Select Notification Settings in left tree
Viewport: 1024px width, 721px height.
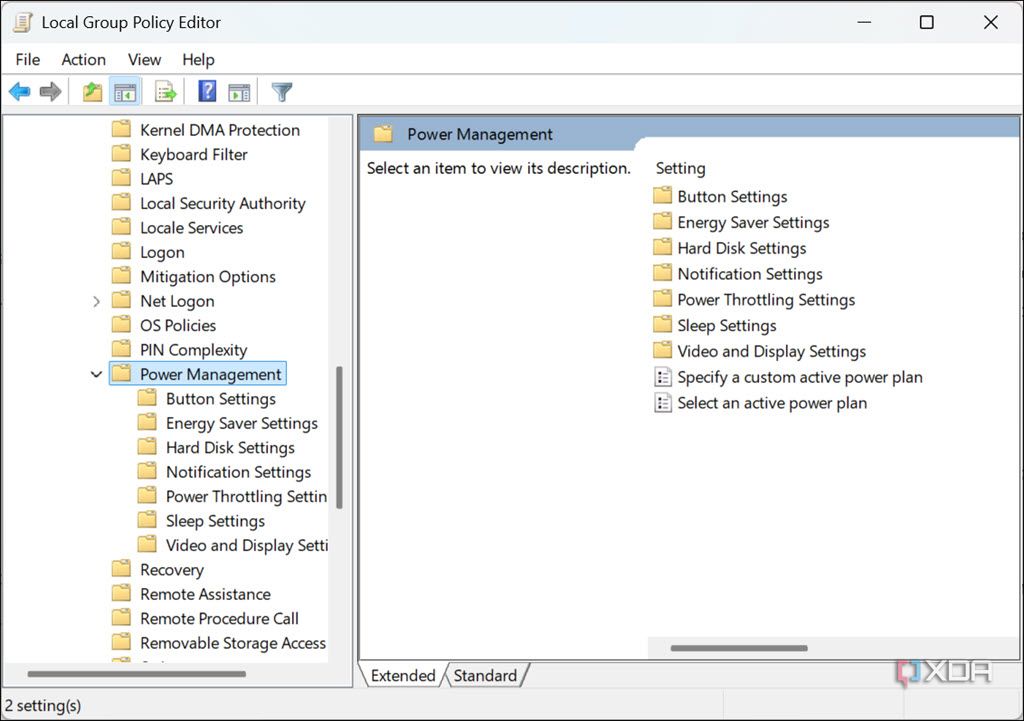(238, 472)
